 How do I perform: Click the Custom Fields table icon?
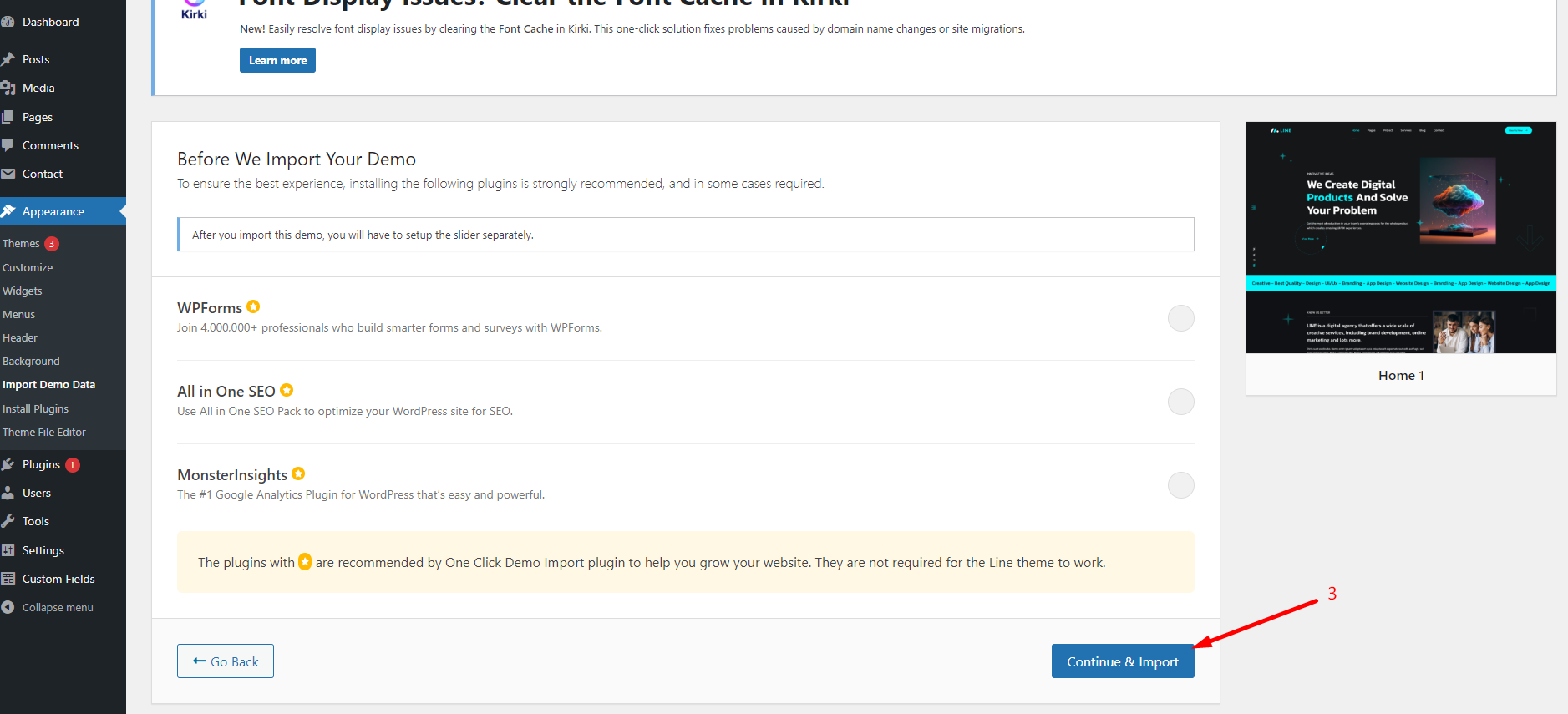(8, 579)
